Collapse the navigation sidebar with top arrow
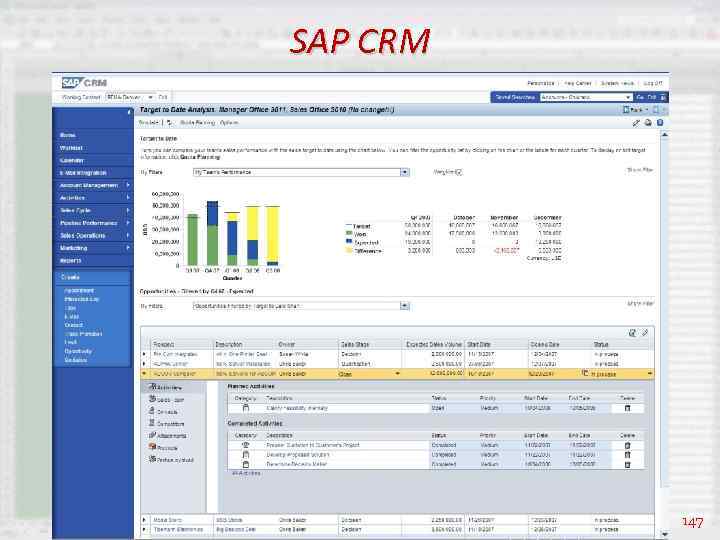 [129, 112]
